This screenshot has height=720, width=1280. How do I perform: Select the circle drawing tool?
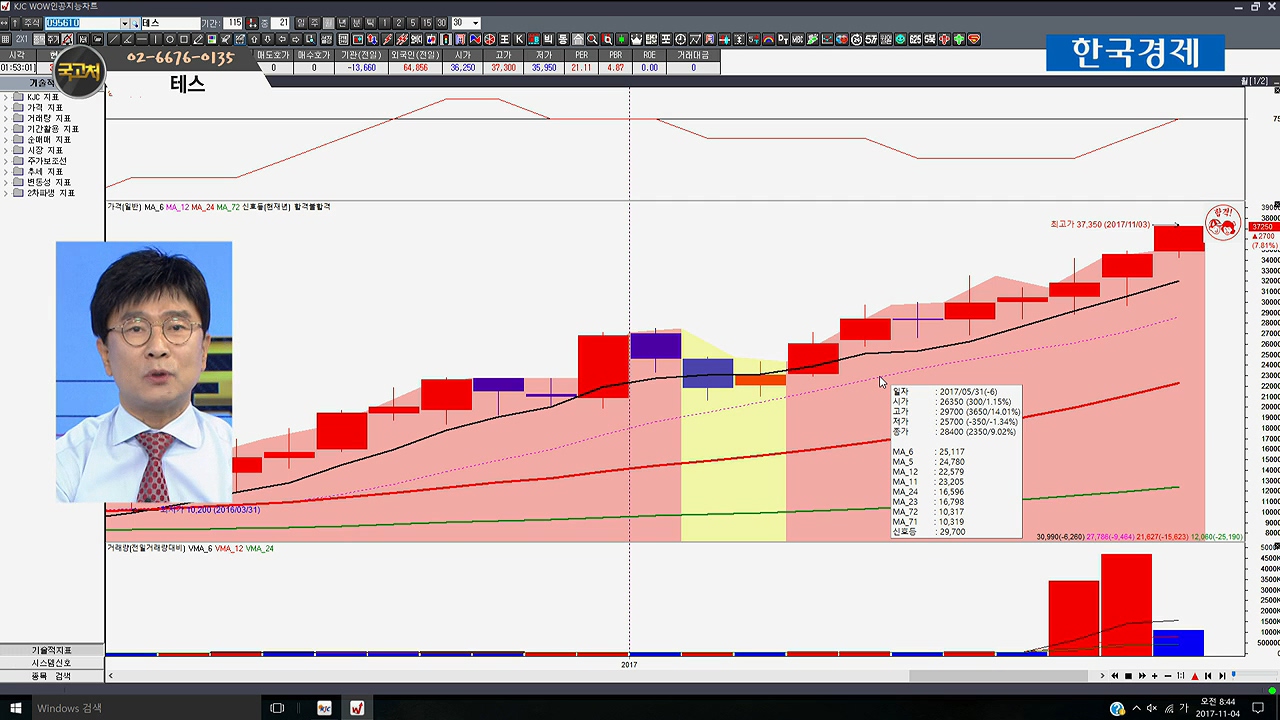pyautogui.click(x=170, y=40)
